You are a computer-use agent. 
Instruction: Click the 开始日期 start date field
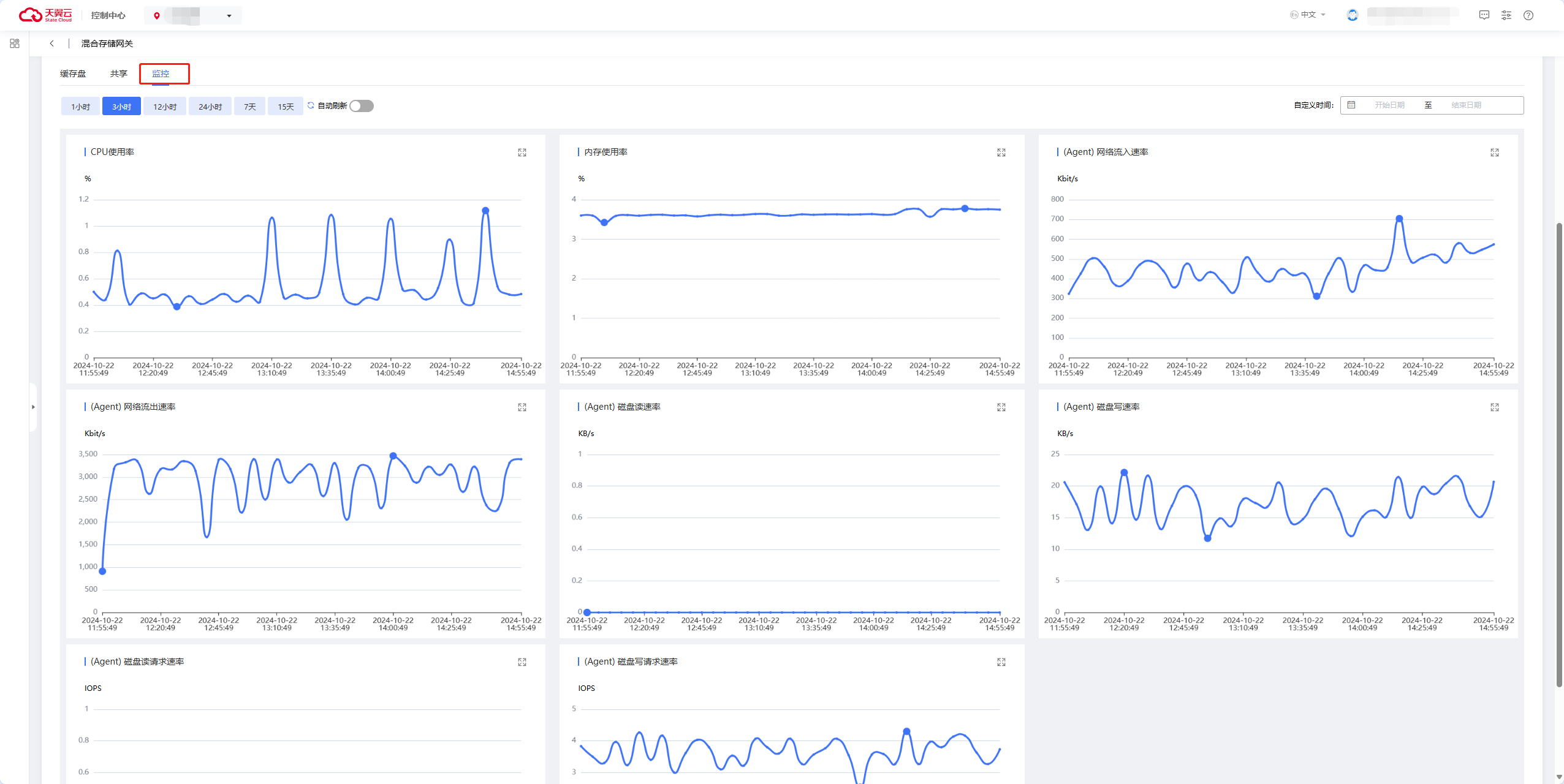(x=1389, y=105)
